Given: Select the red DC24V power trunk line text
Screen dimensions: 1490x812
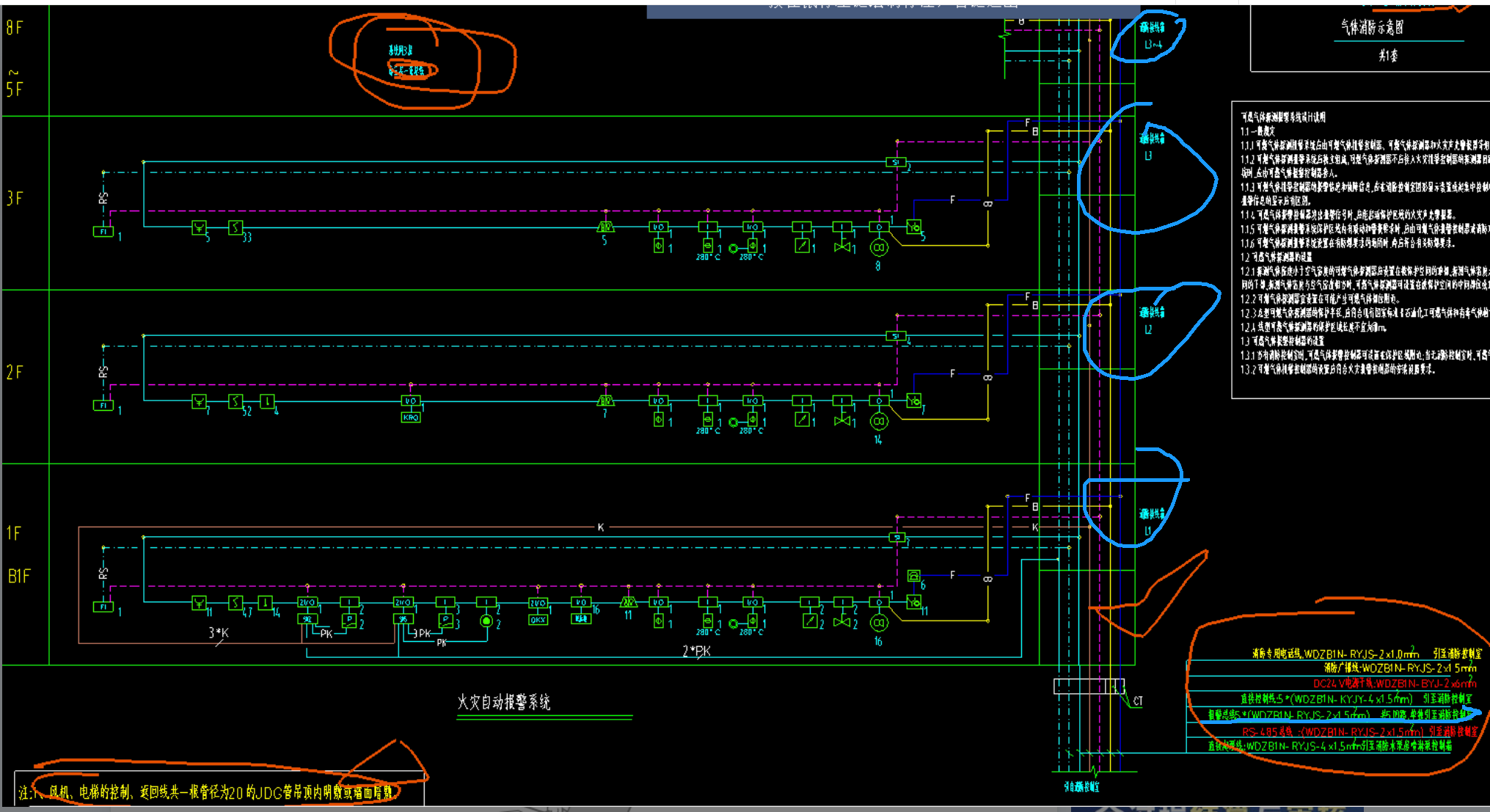Looking at the screenshot, I should [1394, 684].
